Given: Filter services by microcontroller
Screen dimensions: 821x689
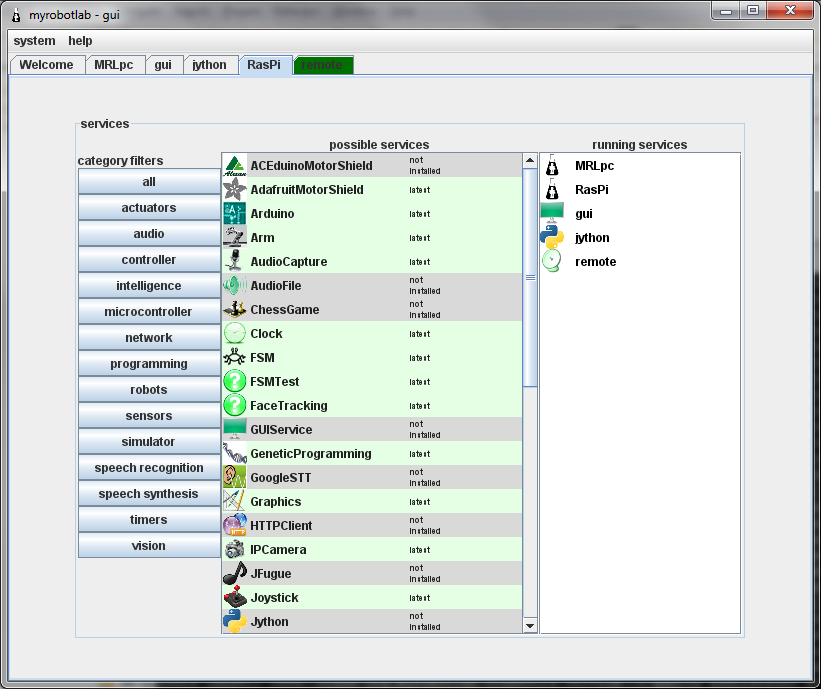Looking at the screenshot, I should tap(149, 312).
